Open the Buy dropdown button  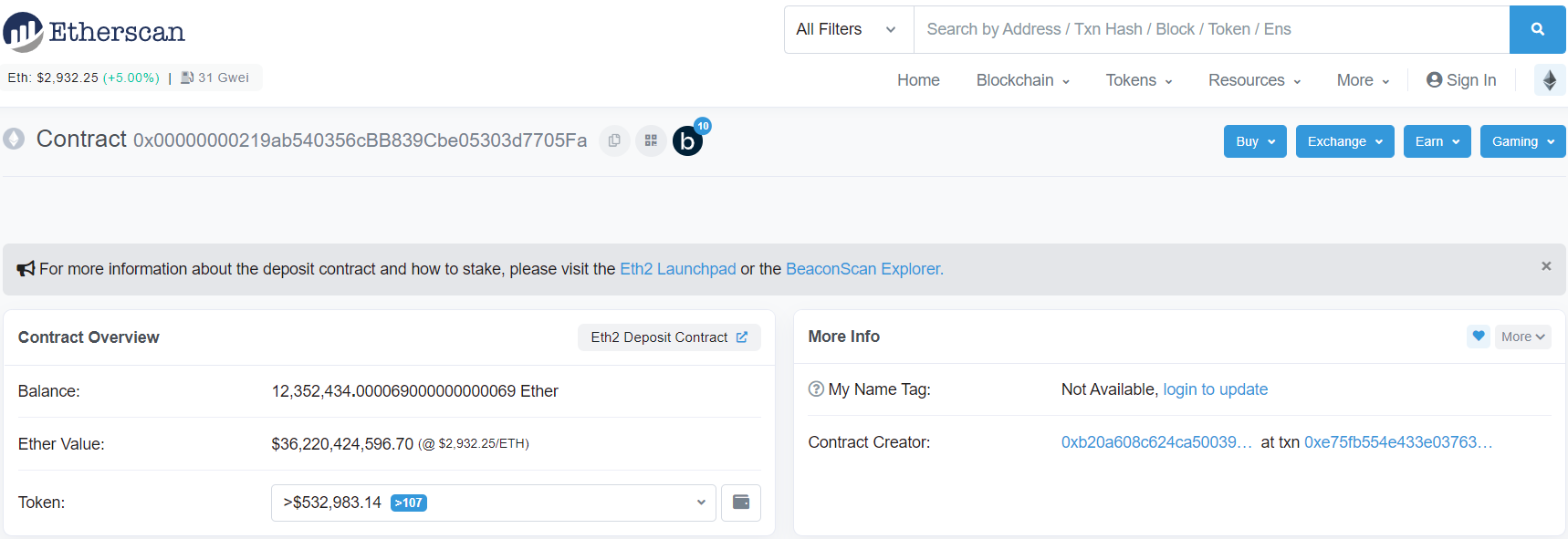tap(1255, 141)
